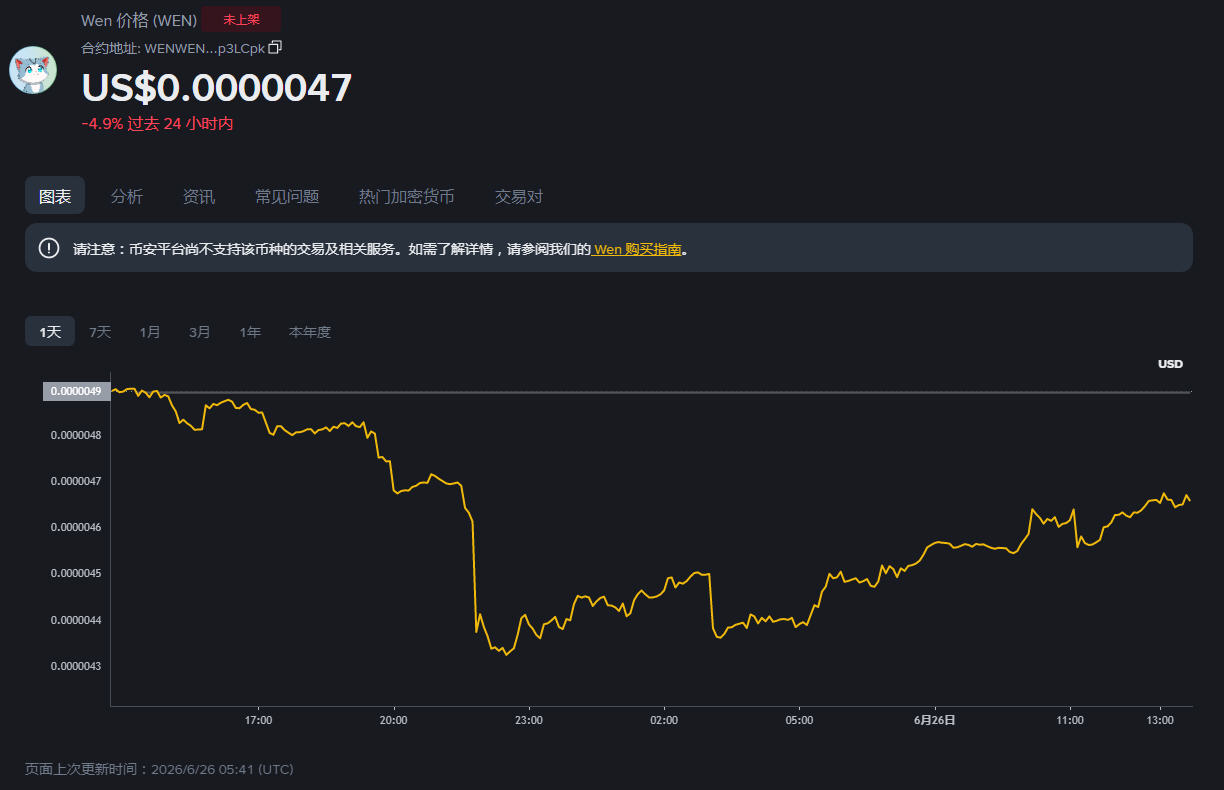
Task: Click the 11:00 time axis label
Action: click(1070, 720)
